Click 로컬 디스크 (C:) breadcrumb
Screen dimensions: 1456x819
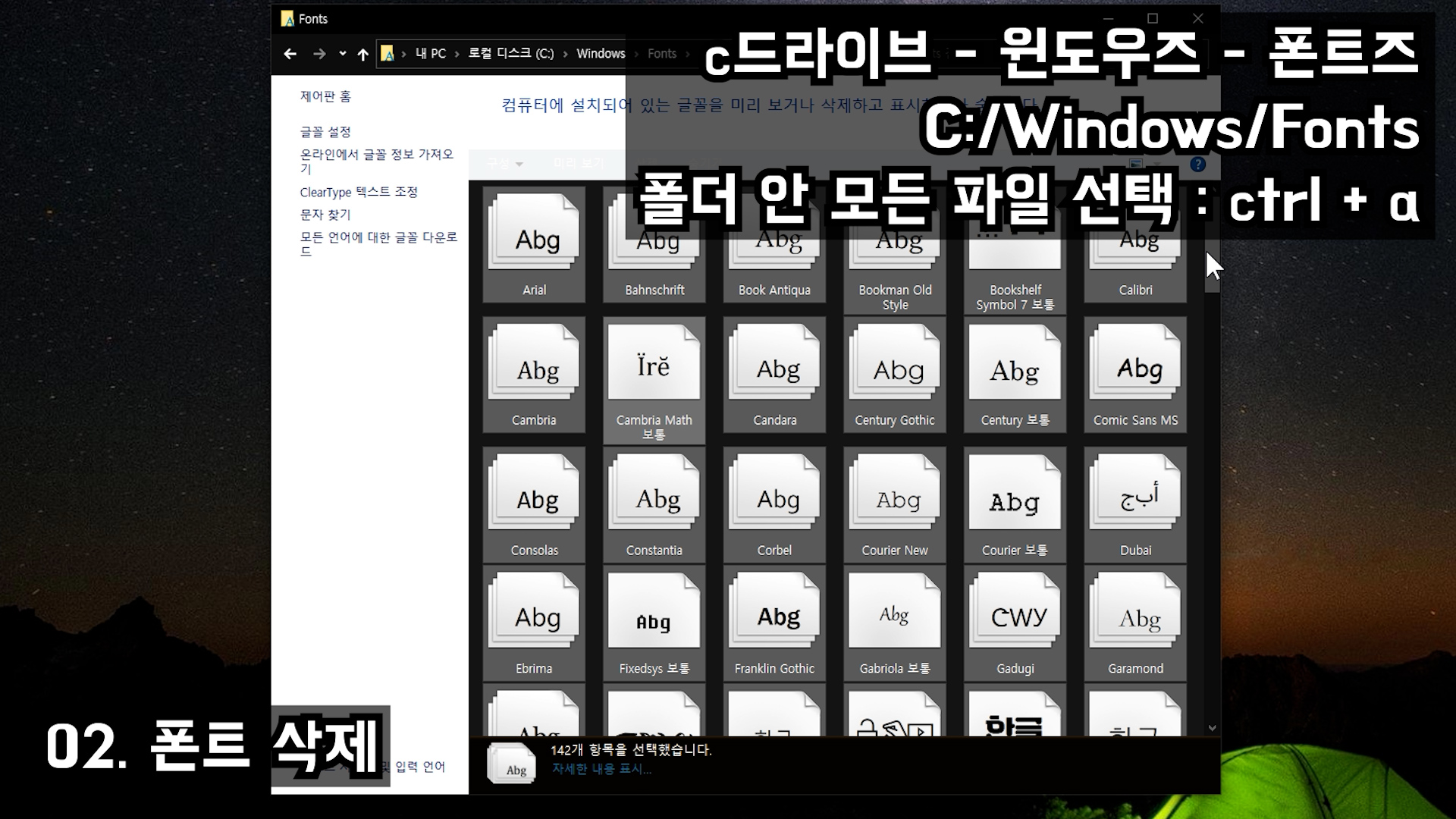click(510, 54)
